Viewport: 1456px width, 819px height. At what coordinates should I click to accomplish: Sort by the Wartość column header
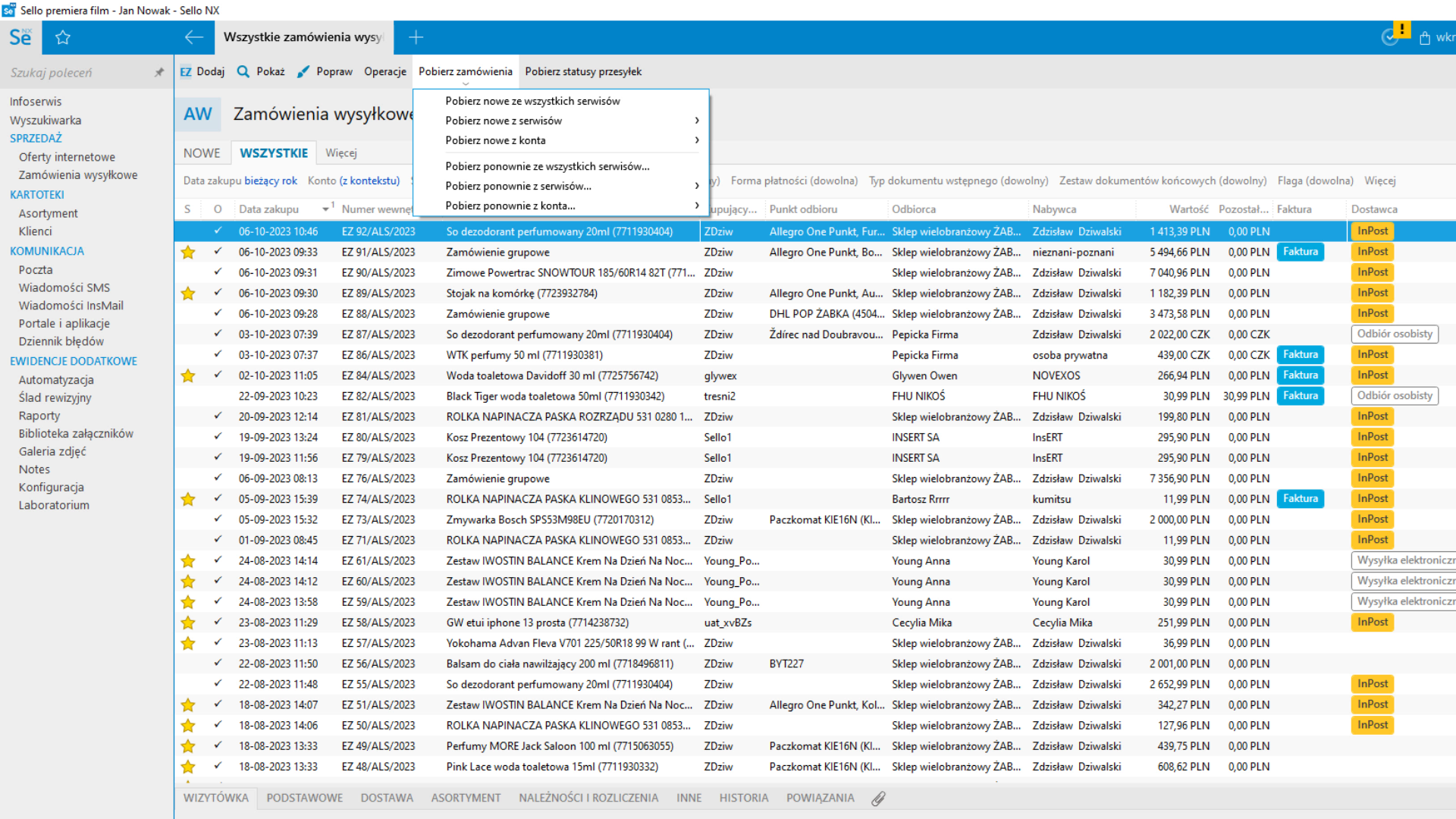(x=1188, y=209)
